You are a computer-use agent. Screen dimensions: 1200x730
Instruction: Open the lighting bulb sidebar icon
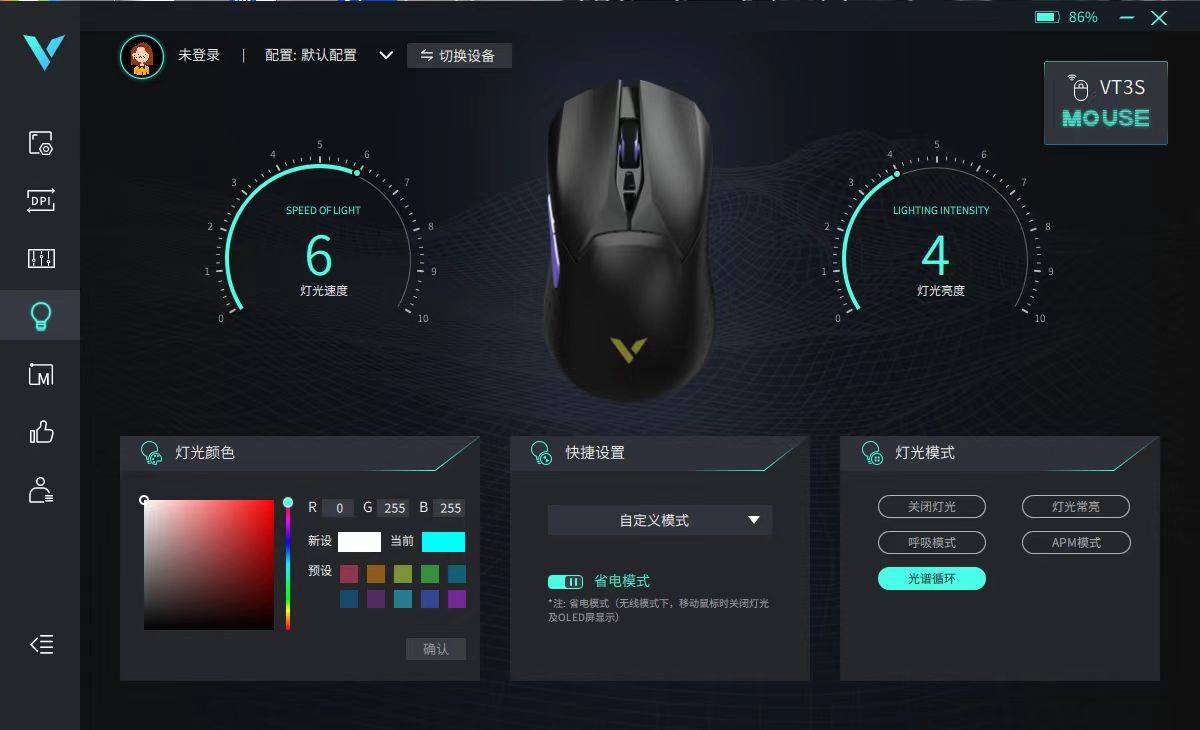click(41, 317)
